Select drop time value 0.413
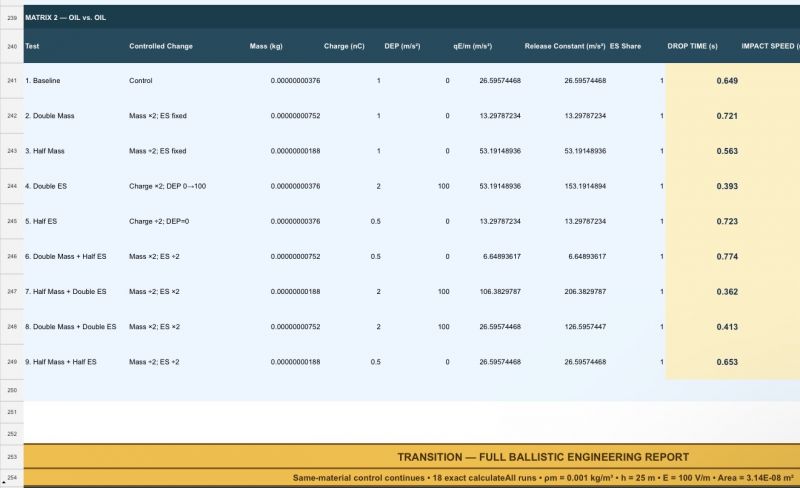 pos(727,327)
